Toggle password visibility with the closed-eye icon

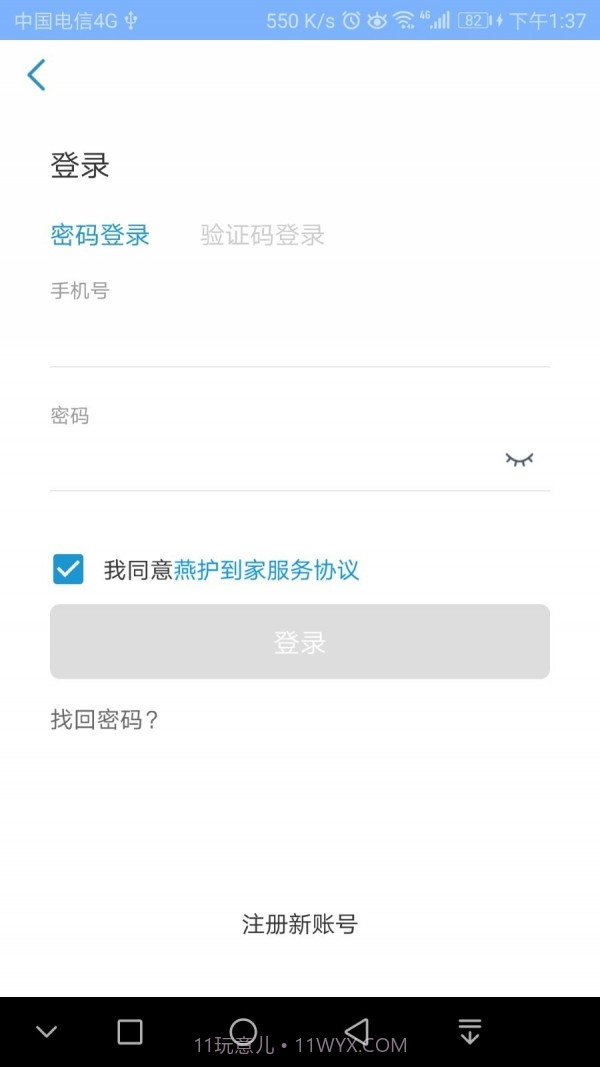(519, 458)
